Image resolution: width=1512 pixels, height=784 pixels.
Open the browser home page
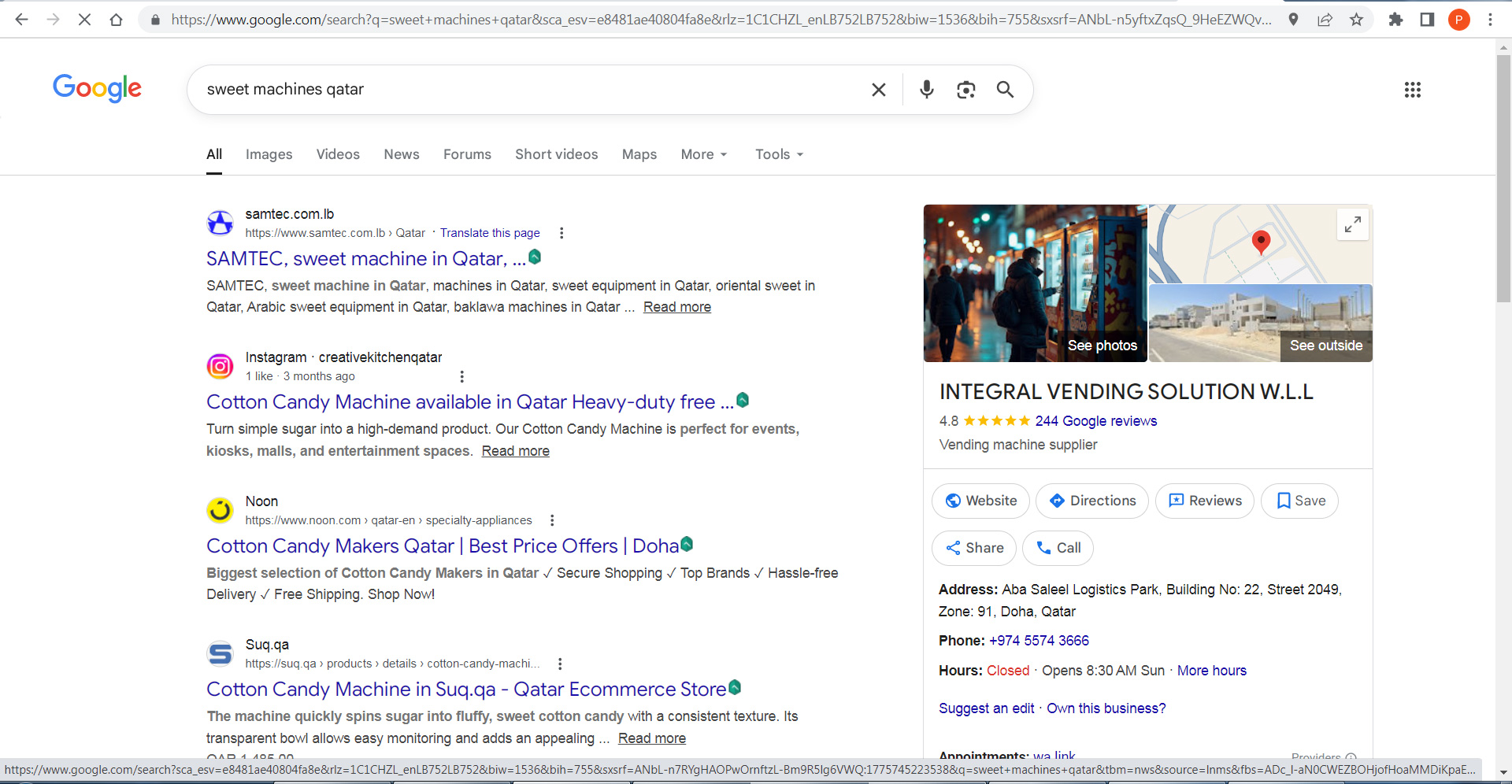(x=116, y=20)
